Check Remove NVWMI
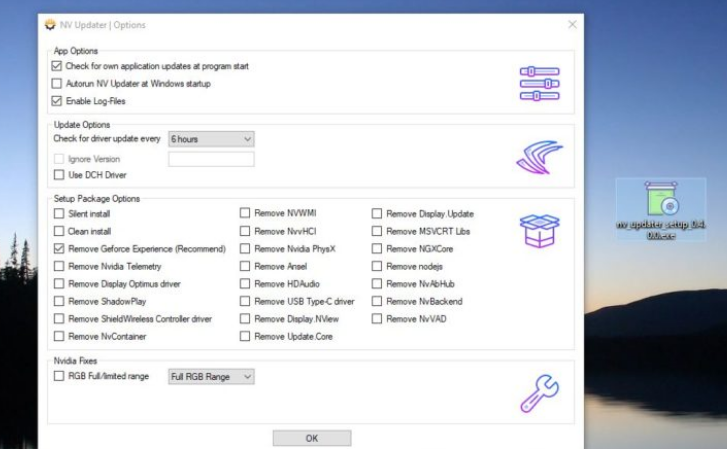727x449 pixels. click(245, 213)
